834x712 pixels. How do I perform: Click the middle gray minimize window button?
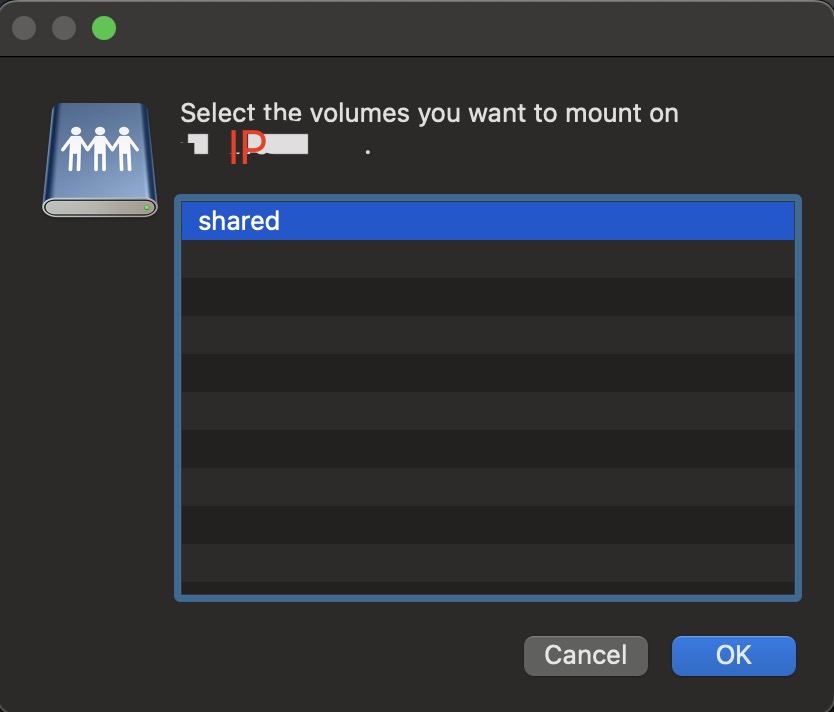(x=64, y=28)
